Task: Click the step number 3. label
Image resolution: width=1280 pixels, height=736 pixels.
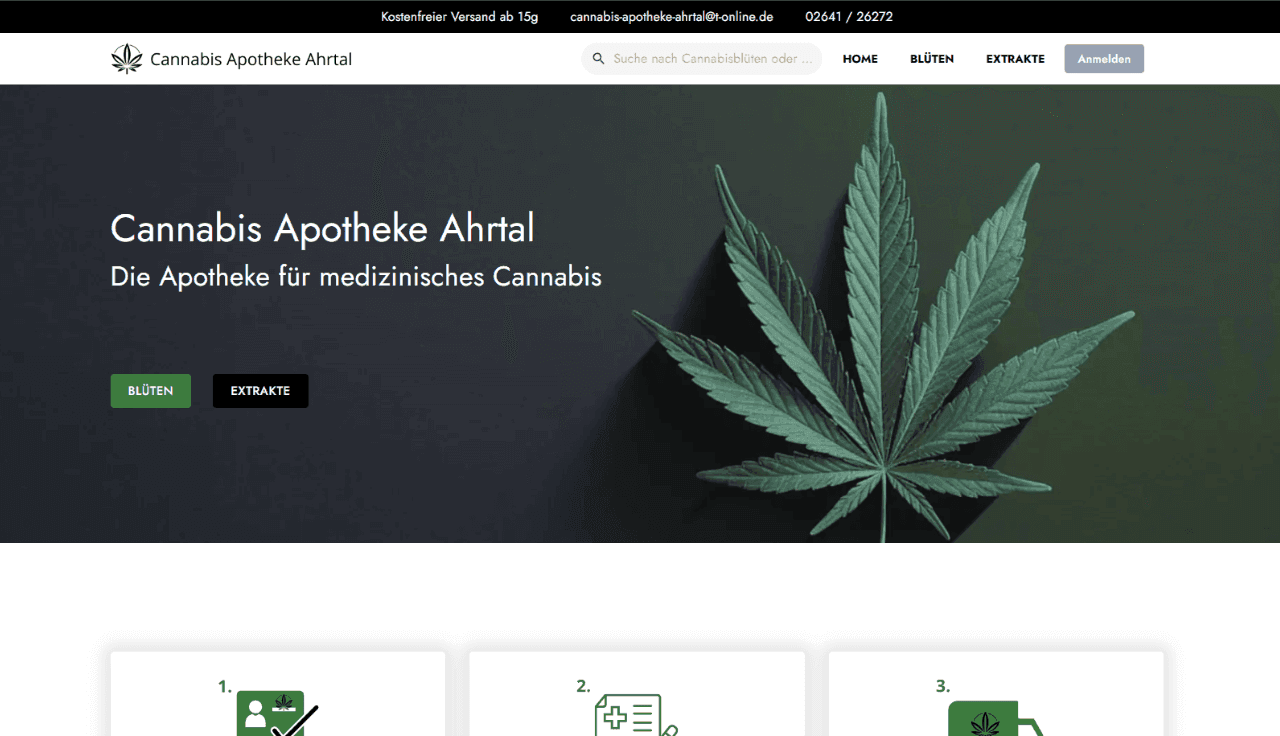Action: 943,687
